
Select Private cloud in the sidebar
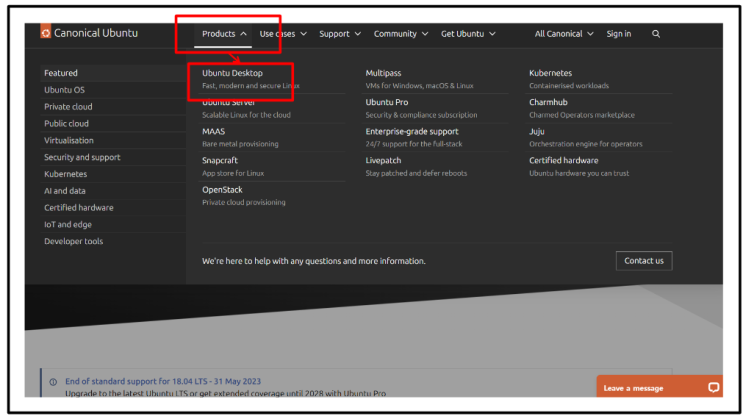pyautogui.click(x=68, y=107)
